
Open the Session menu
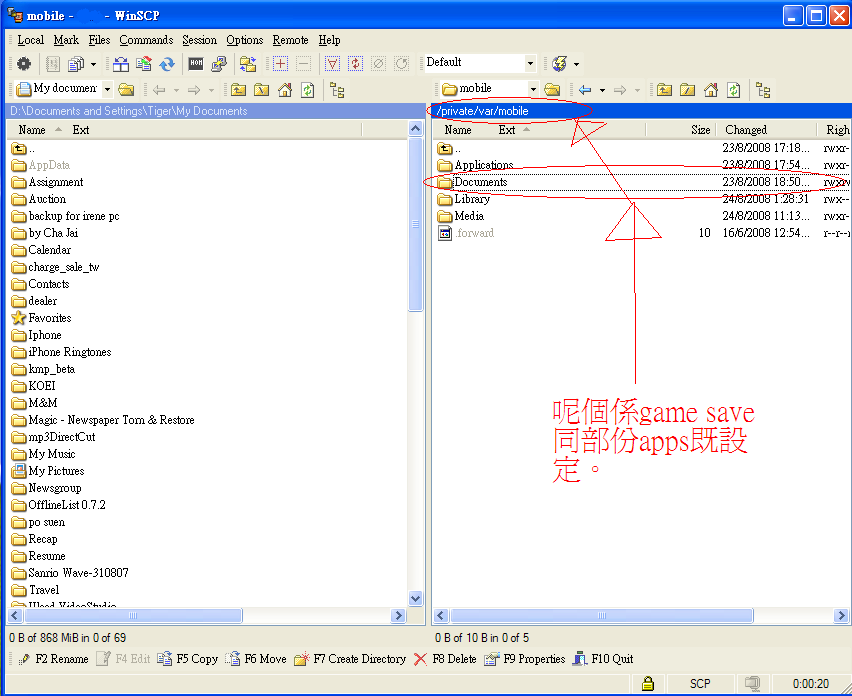199,40
